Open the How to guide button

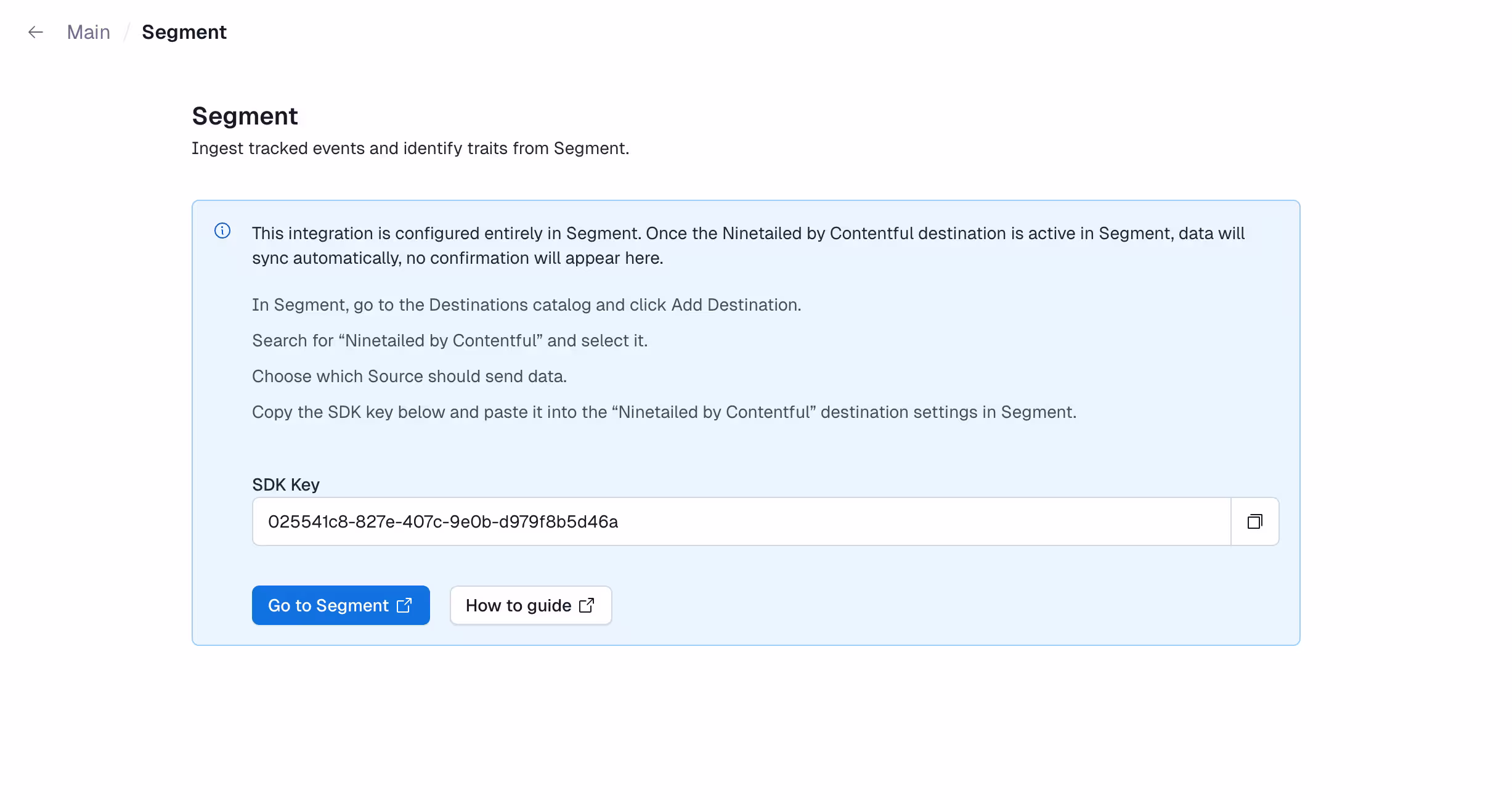[530, 605]
